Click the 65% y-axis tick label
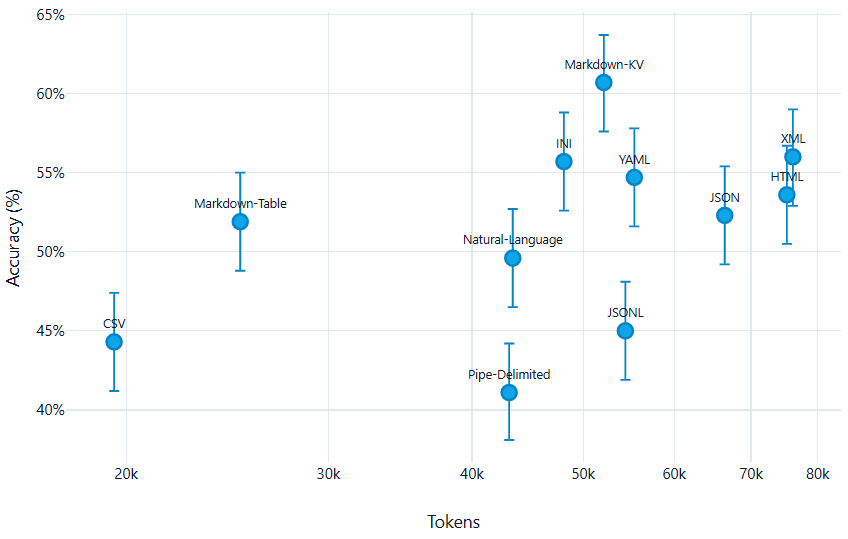This screenshot has width=848, height=539. tap(23, 16)
